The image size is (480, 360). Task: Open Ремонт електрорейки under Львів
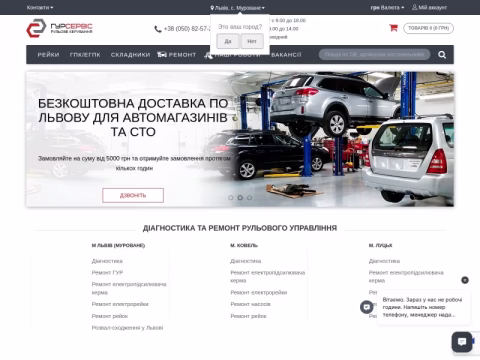click(120, 304)
